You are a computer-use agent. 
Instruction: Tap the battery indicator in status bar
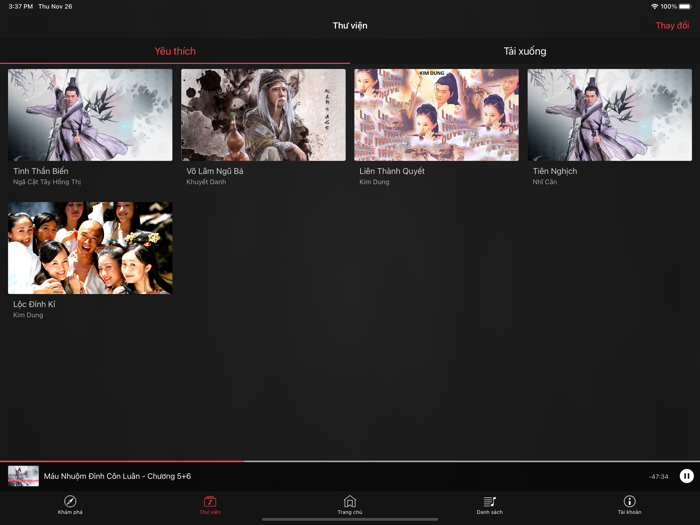[x=685, y=6]
